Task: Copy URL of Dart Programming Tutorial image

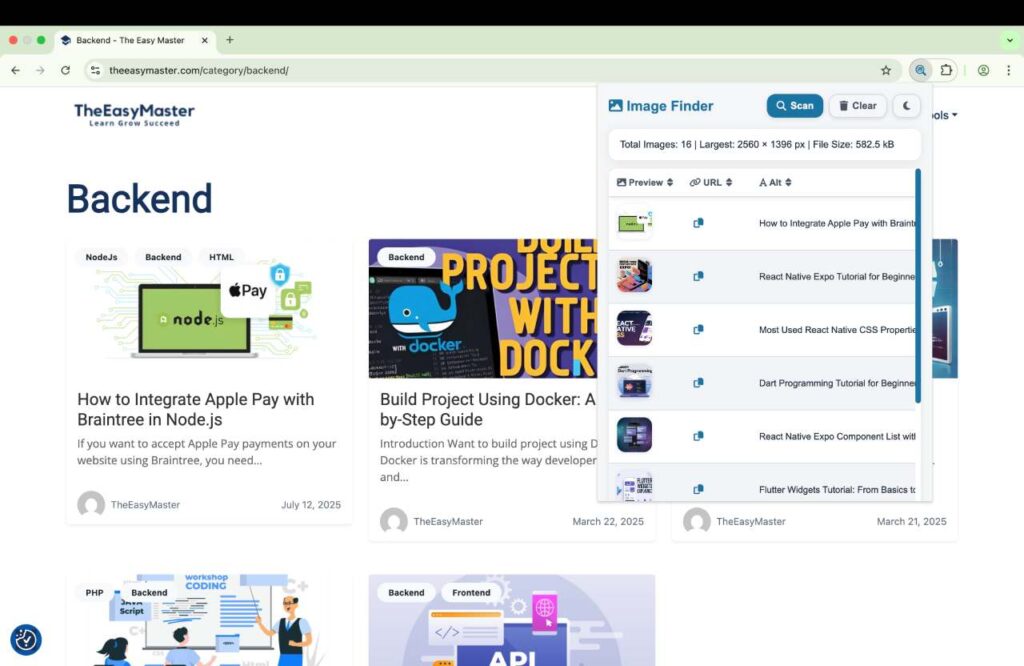Action: click(x=698, y=383)
